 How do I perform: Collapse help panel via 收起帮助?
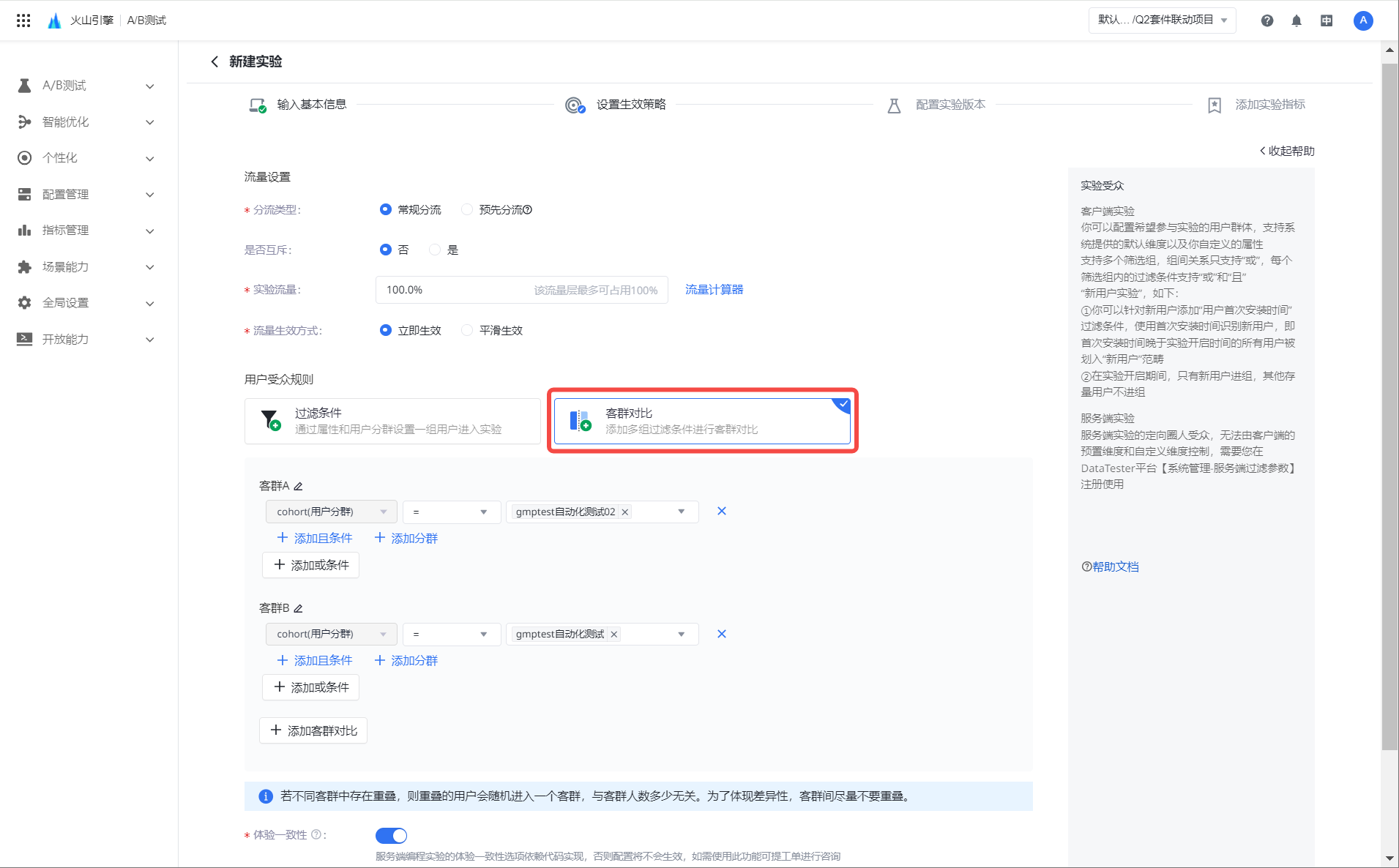pyautogui.click(x=1287, y=151)
